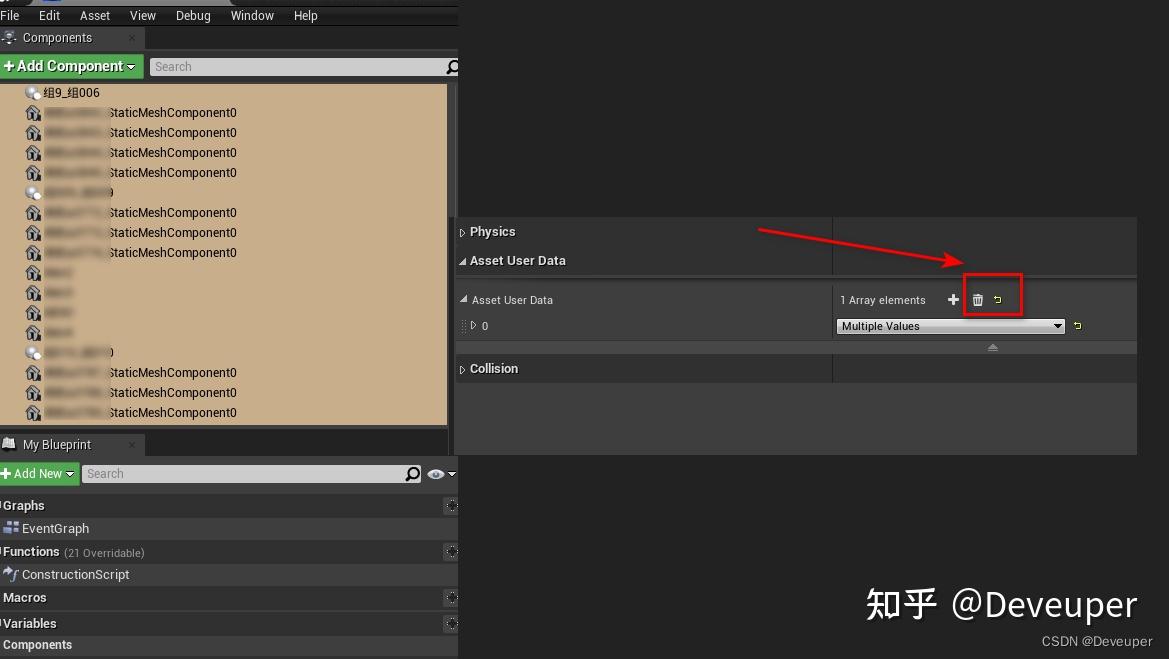Open the Debug menu
The width and height of the screenshot is (1169, 659).
point(193,15)
